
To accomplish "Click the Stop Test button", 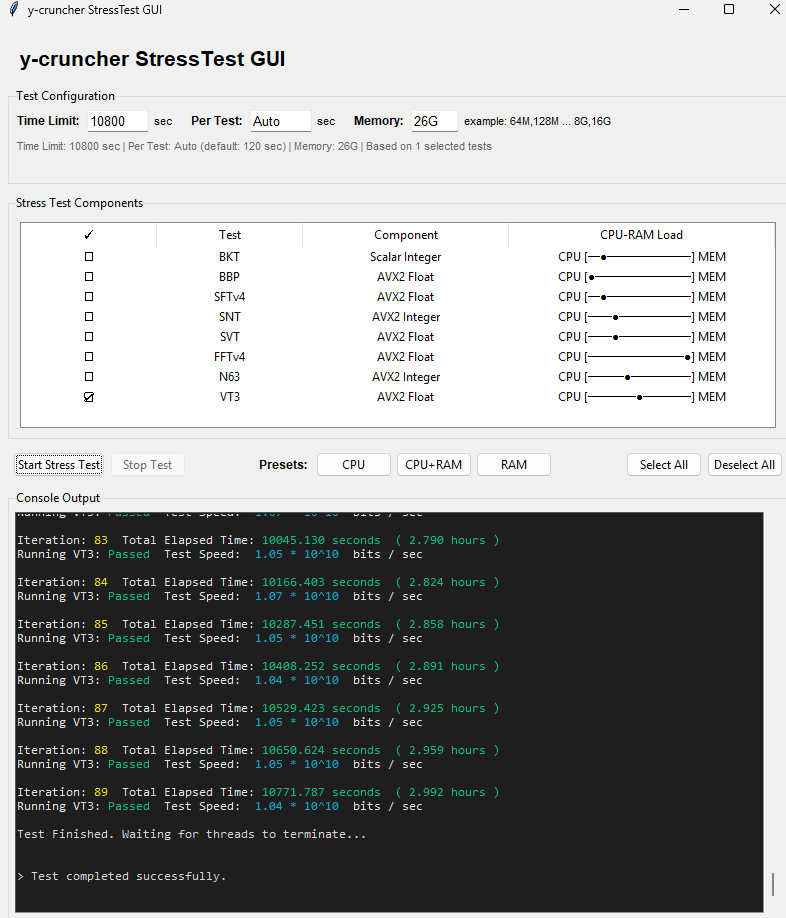I will click(x=147, y=465).
